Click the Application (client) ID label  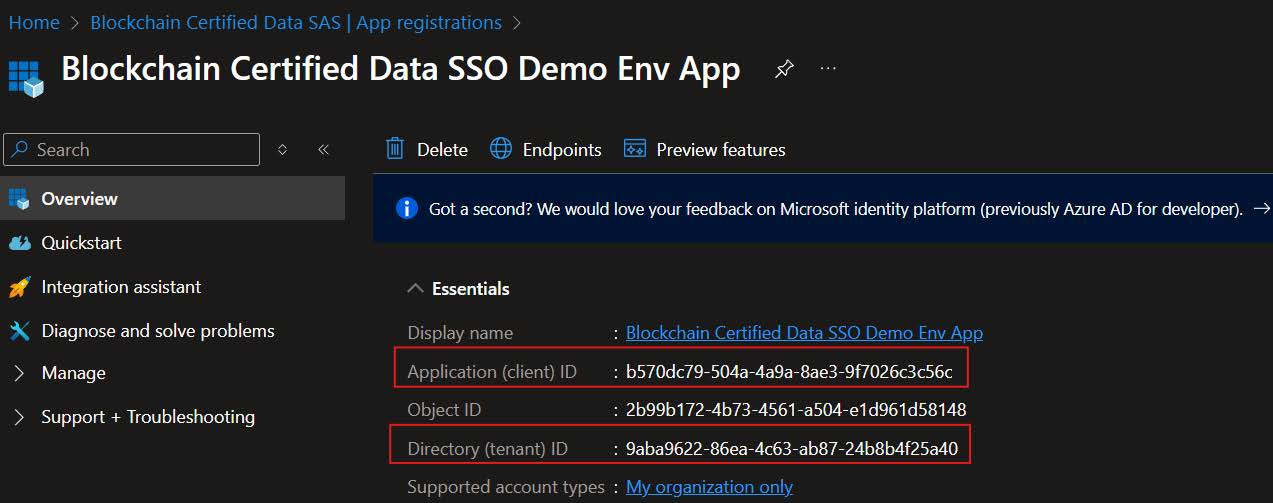click(x=492, y=372)
